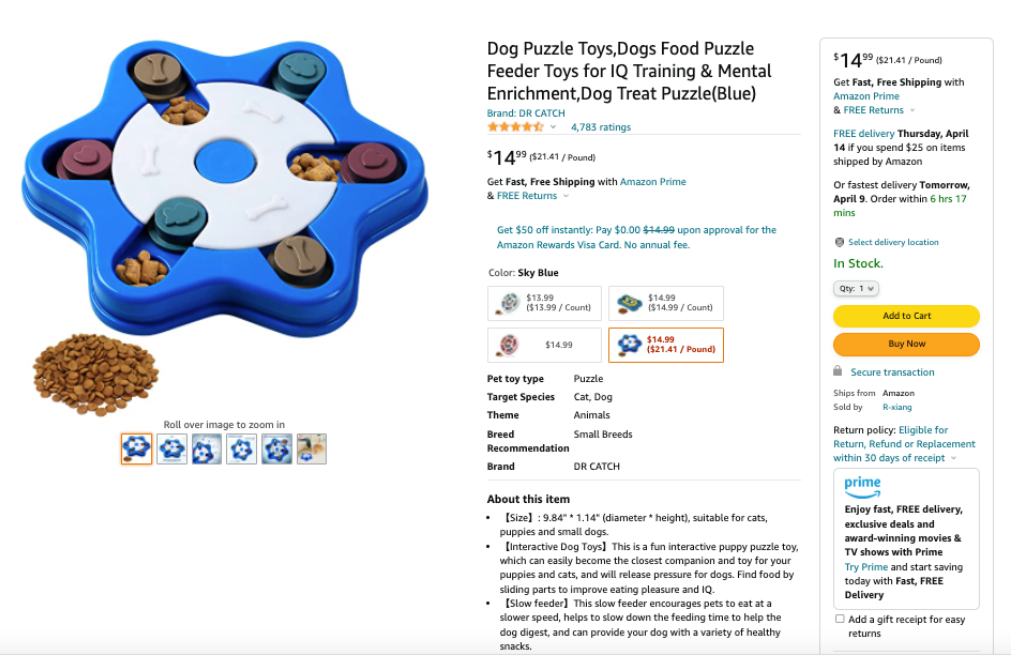Click the star rating icon
Viewport: 1014px width, 665px height.
tap(515, 127)
